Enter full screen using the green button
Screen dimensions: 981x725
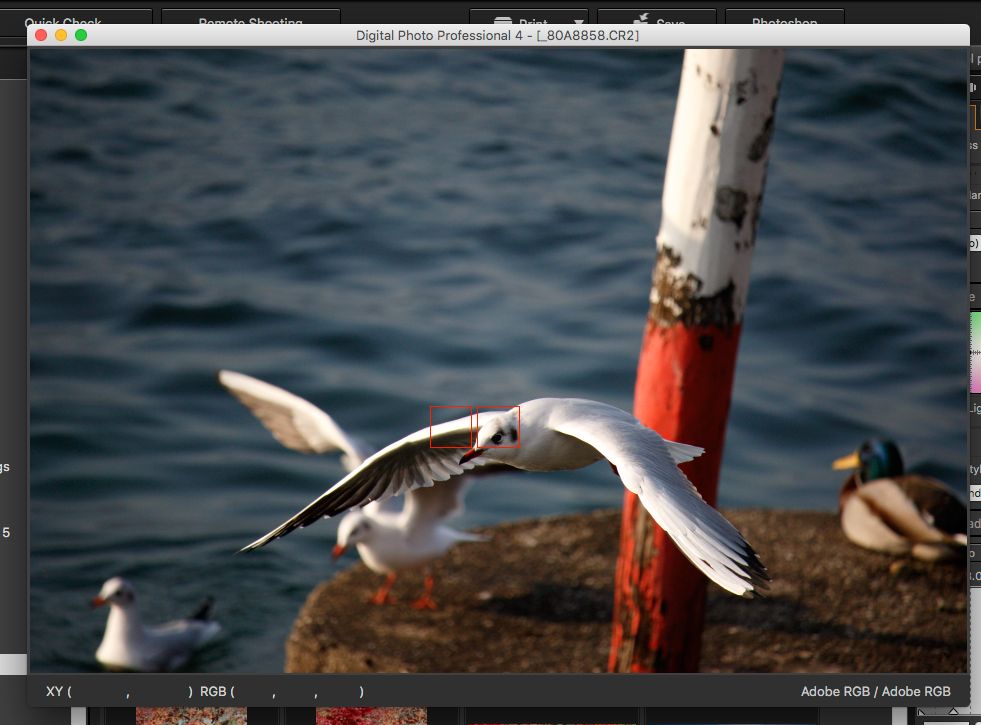click(x=81, y=35)
